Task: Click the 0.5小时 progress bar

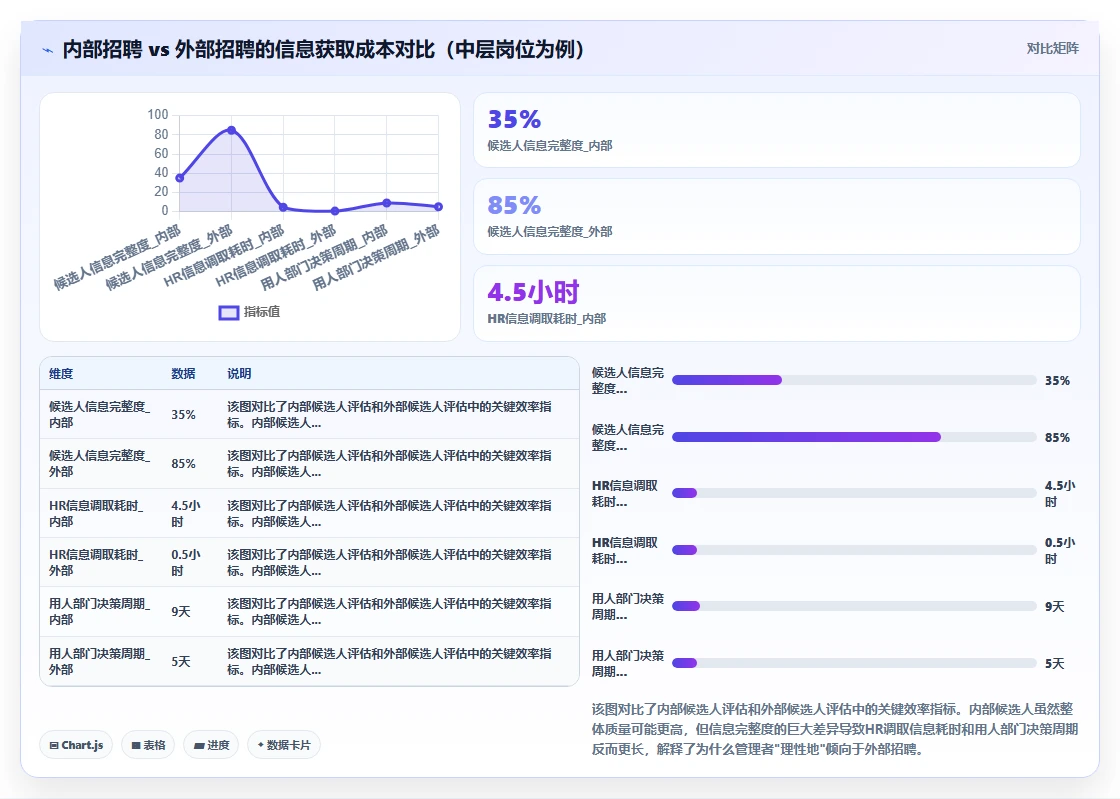Action: [x=854, y=550]
